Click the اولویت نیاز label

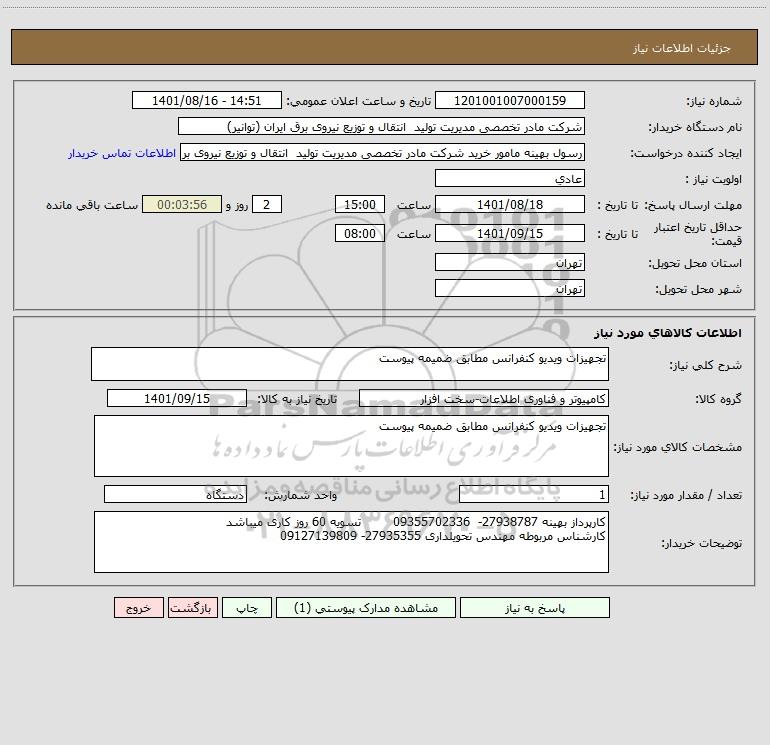714,180
